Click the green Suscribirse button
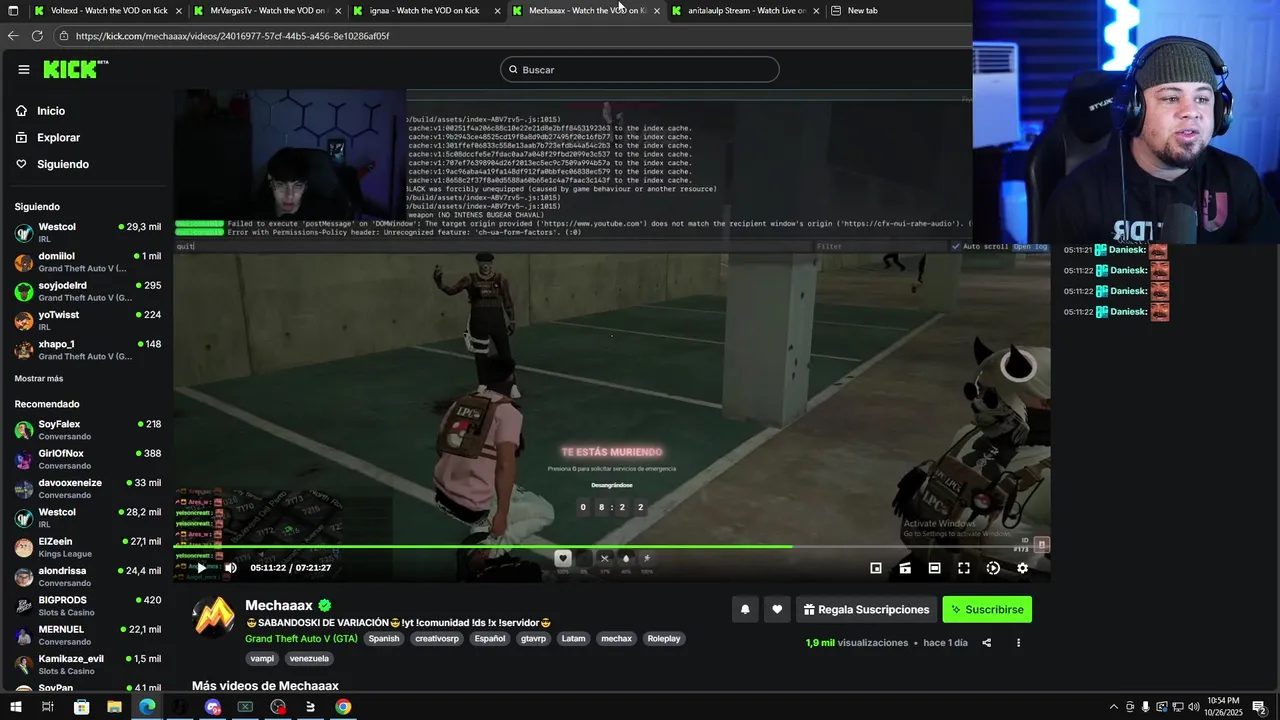 pyautogui.click(x=987, y=609)
